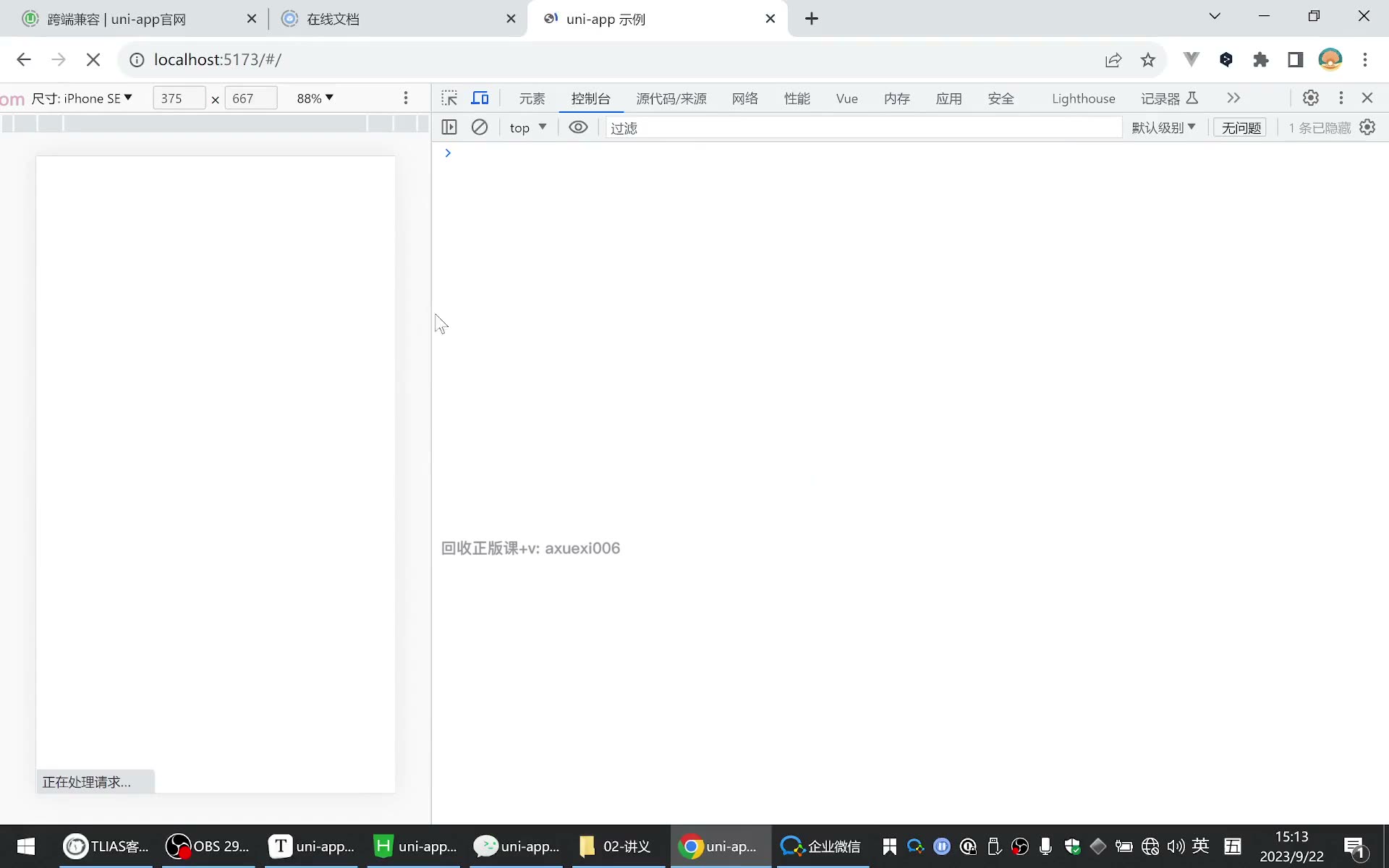Focus the console filter input field
This screenshot has height=868, width=1389.
[863, 127]
